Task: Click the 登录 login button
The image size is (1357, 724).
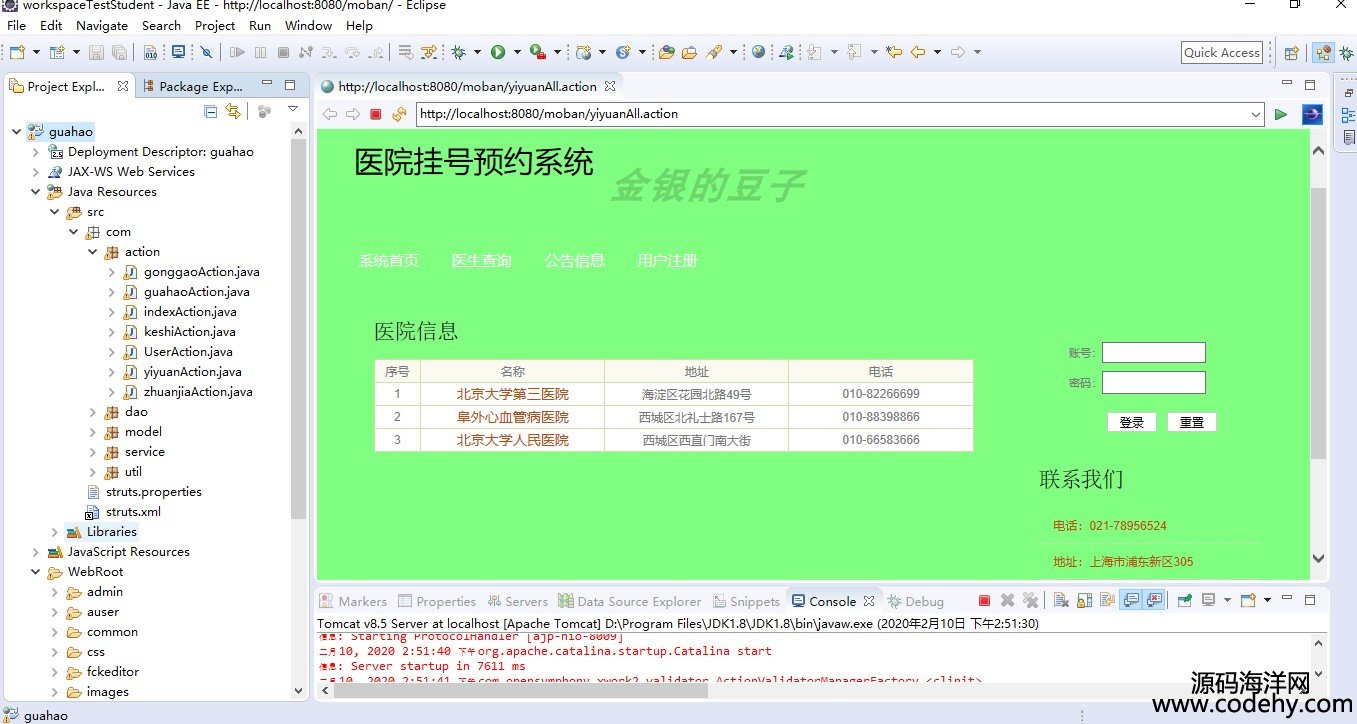Action: pyautogui.click(x=1131, y=422)
